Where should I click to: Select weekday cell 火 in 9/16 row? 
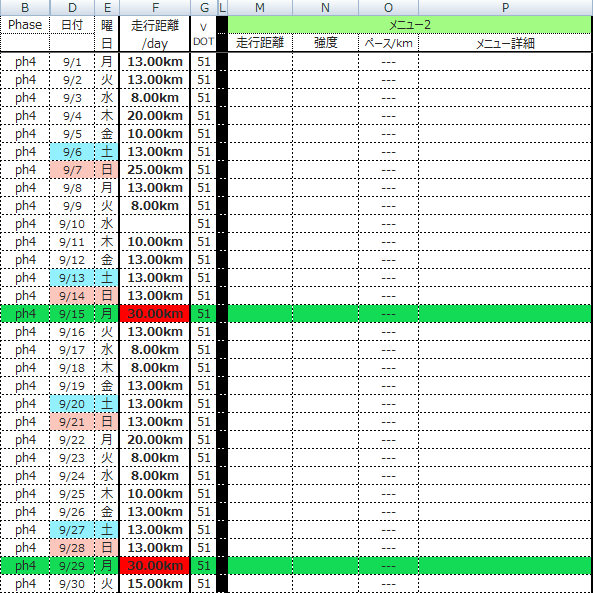point(107,332)
